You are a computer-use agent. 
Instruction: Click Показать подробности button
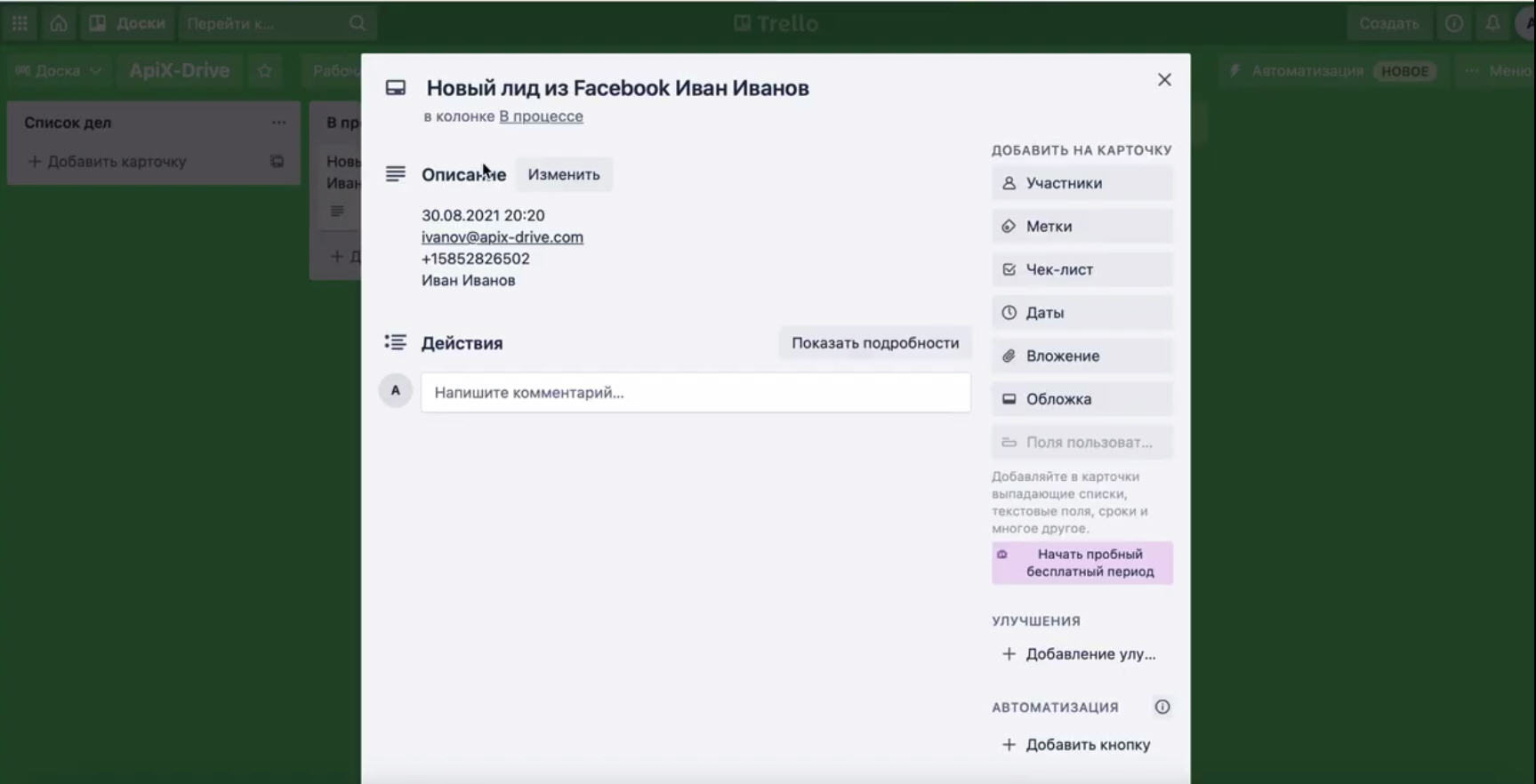point(875,343)
